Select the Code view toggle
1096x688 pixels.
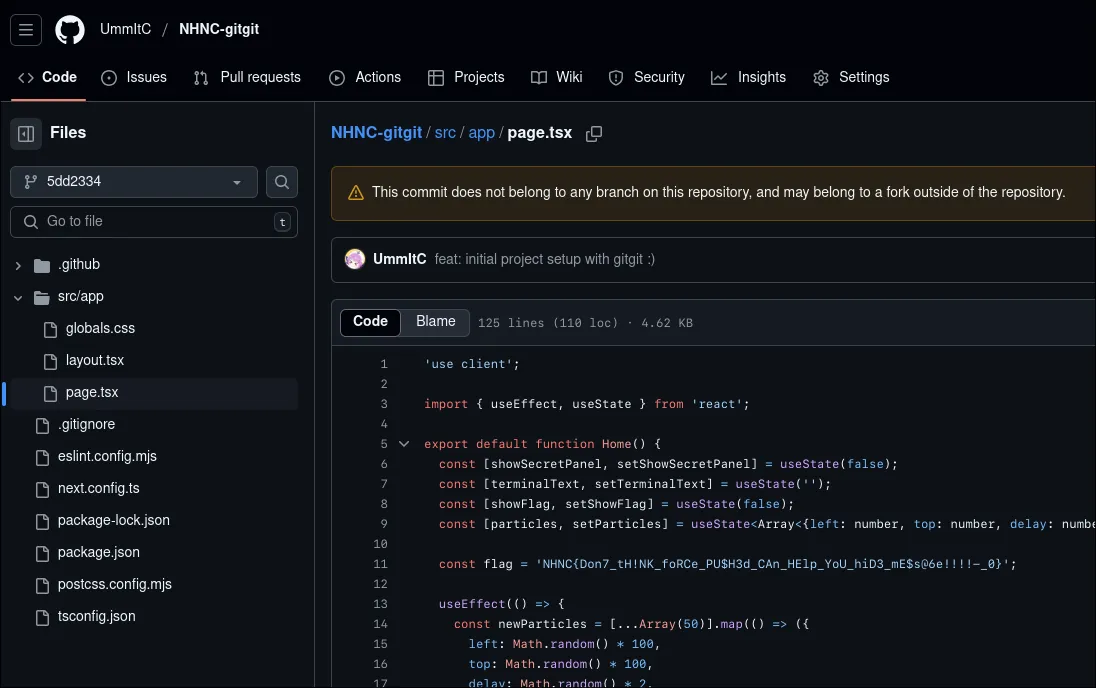(x=370, y=322)
